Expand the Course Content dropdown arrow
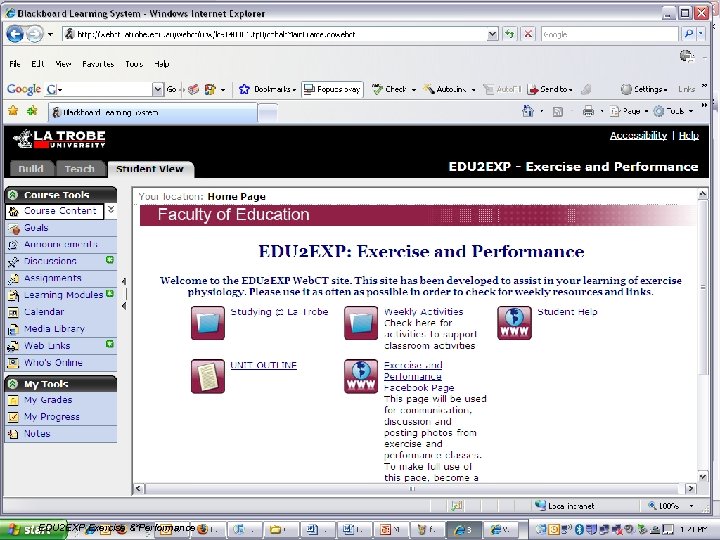This screenshot has height=540, width=720. point(111,210)
